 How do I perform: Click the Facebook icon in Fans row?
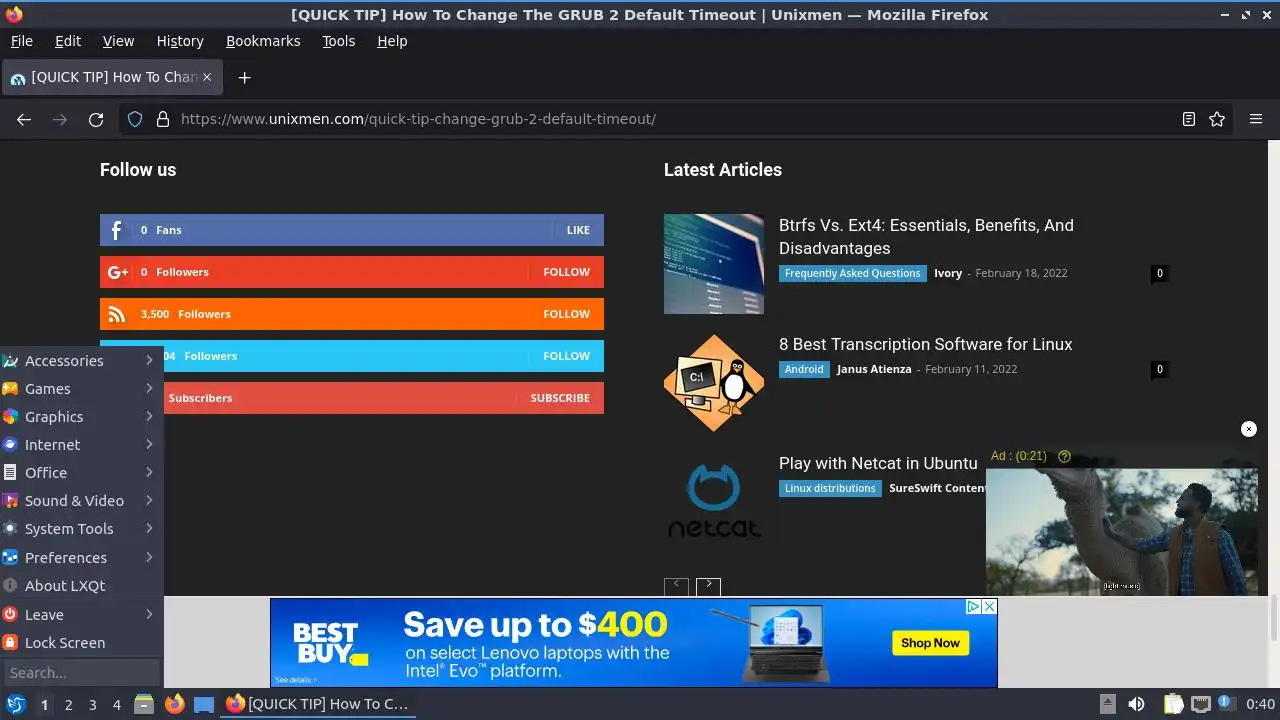pyautogui.click(x=116, y=230)
